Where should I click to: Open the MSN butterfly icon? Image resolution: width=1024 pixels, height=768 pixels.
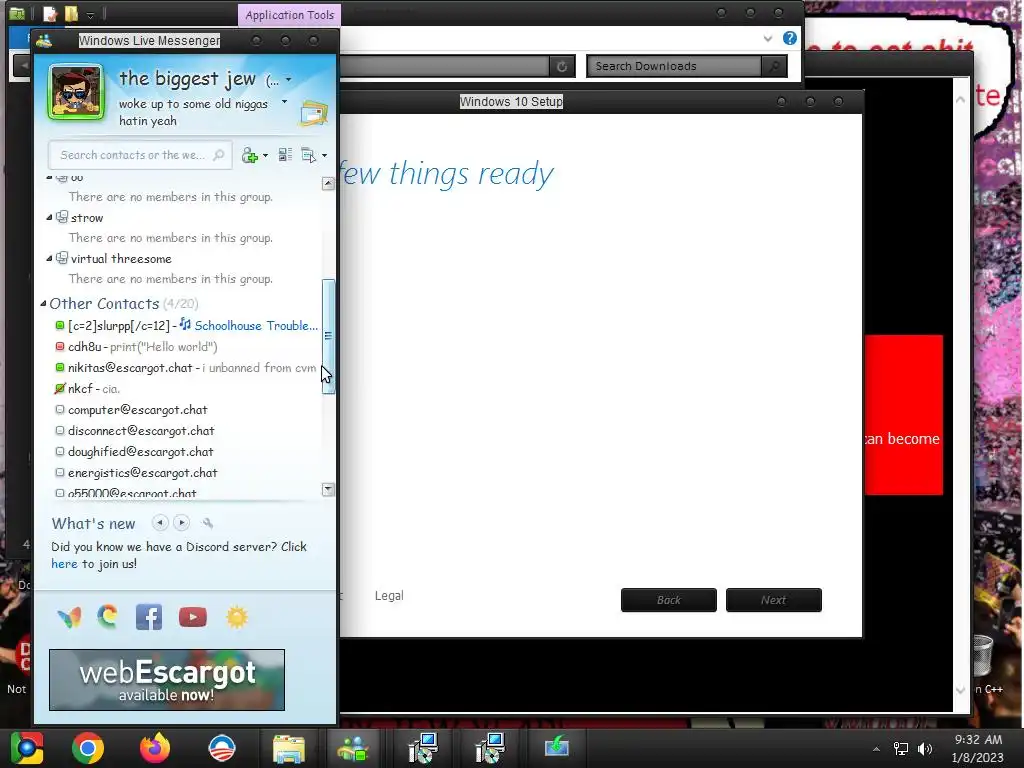point(69,617)
